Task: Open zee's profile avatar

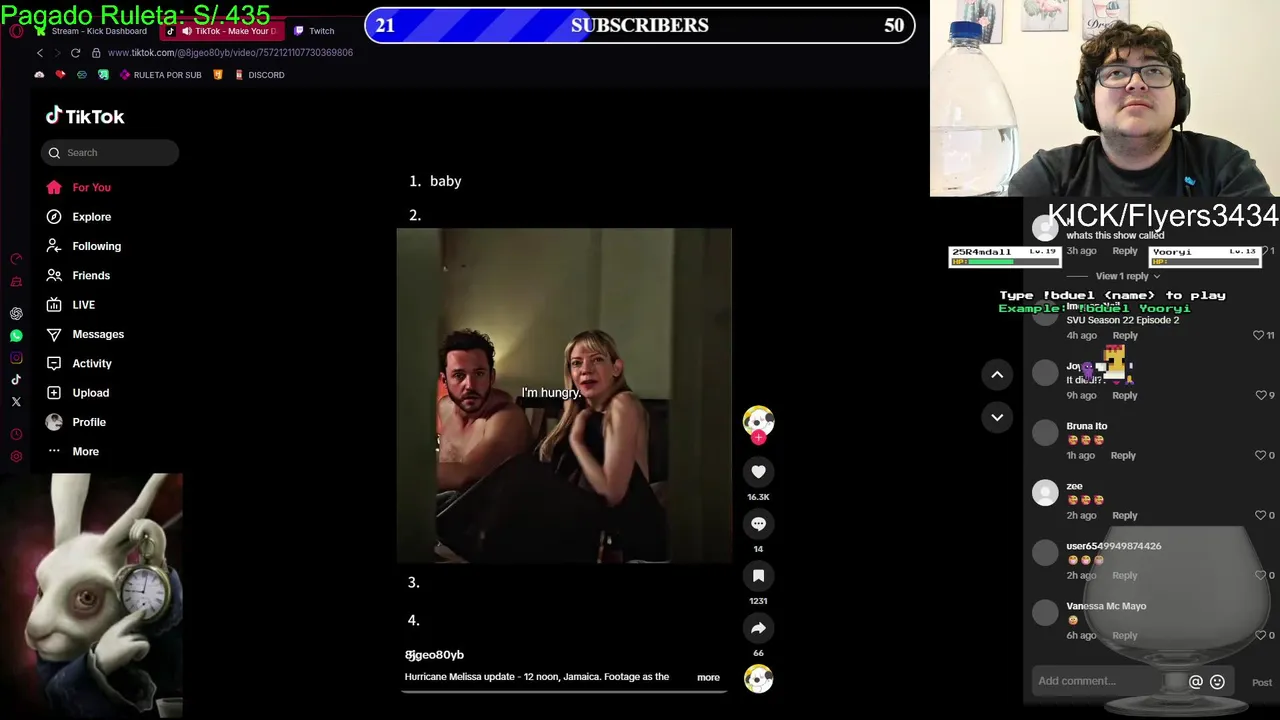Action: (x=1045, y=493)
